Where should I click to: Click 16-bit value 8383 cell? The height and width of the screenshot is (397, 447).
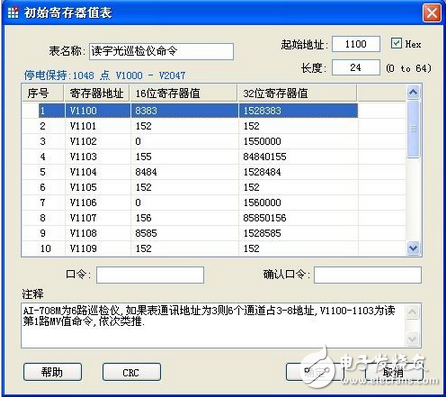(184, 111)
